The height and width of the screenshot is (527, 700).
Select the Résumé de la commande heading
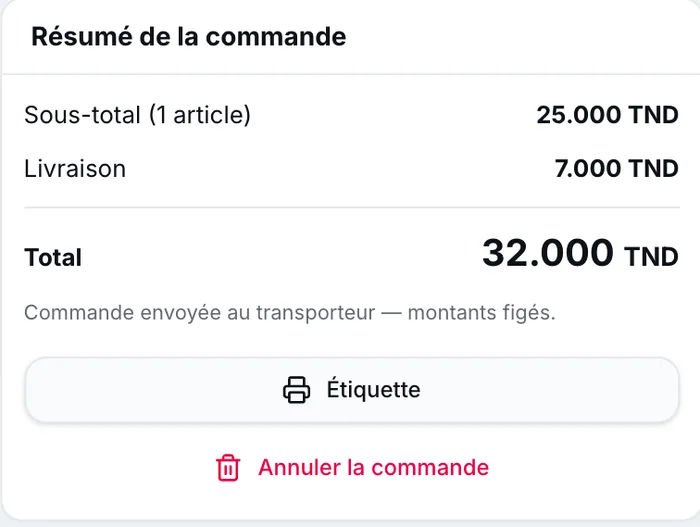[189, 37]
